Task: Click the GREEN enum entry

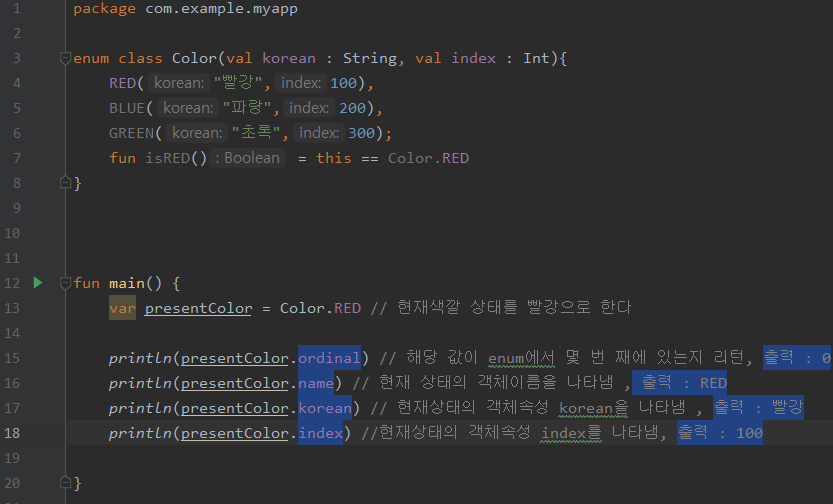Action: (x=131, y=133)
